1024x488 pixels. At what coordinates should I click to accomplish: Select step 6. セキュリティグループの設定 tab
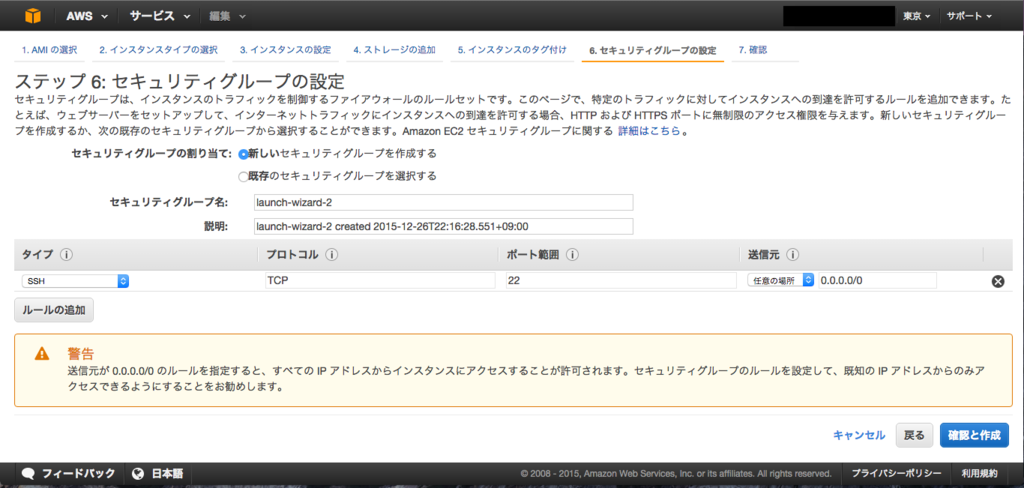click(652, 50)
